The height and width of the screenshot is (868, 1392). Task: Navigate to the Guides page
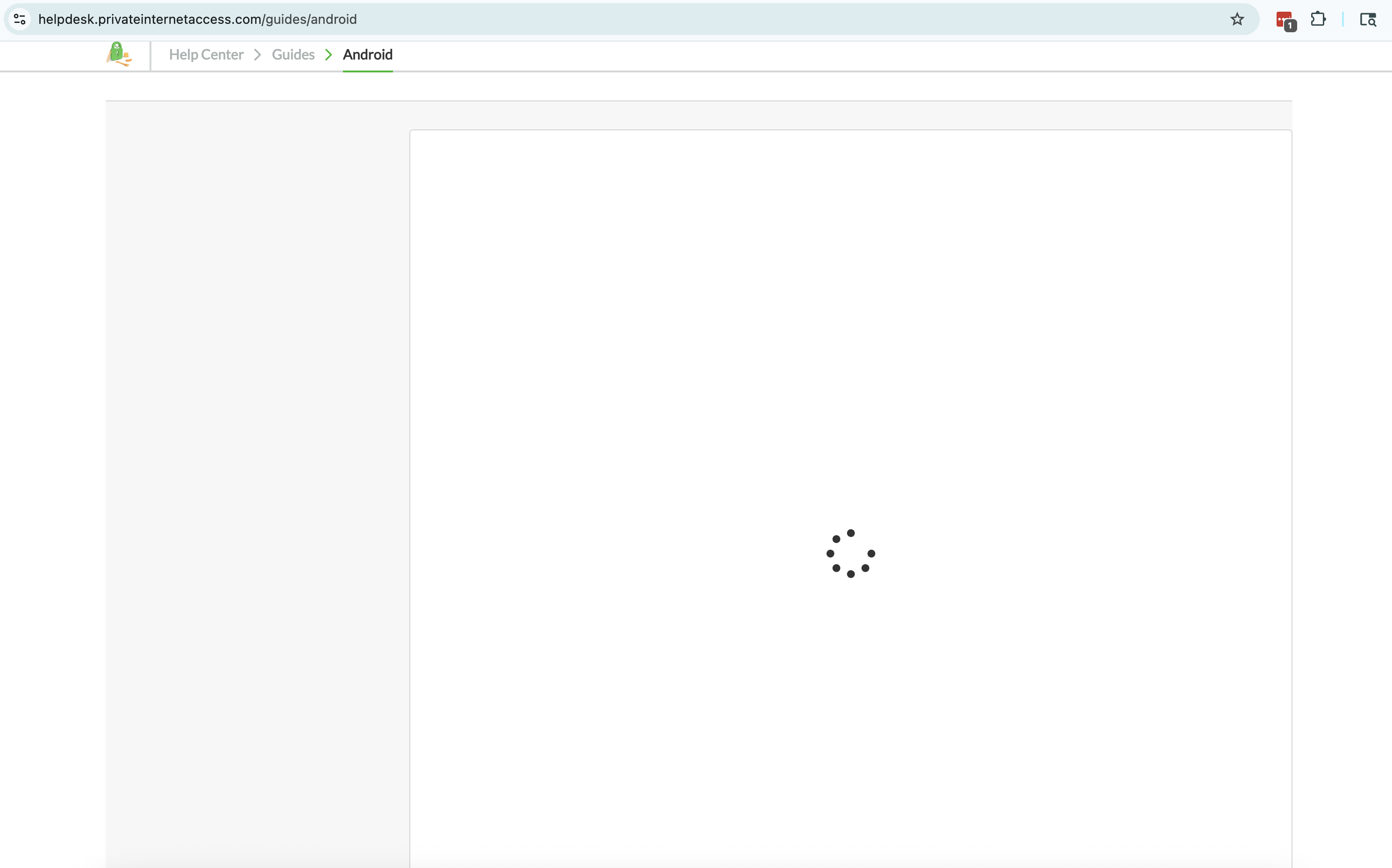(293, 55)
